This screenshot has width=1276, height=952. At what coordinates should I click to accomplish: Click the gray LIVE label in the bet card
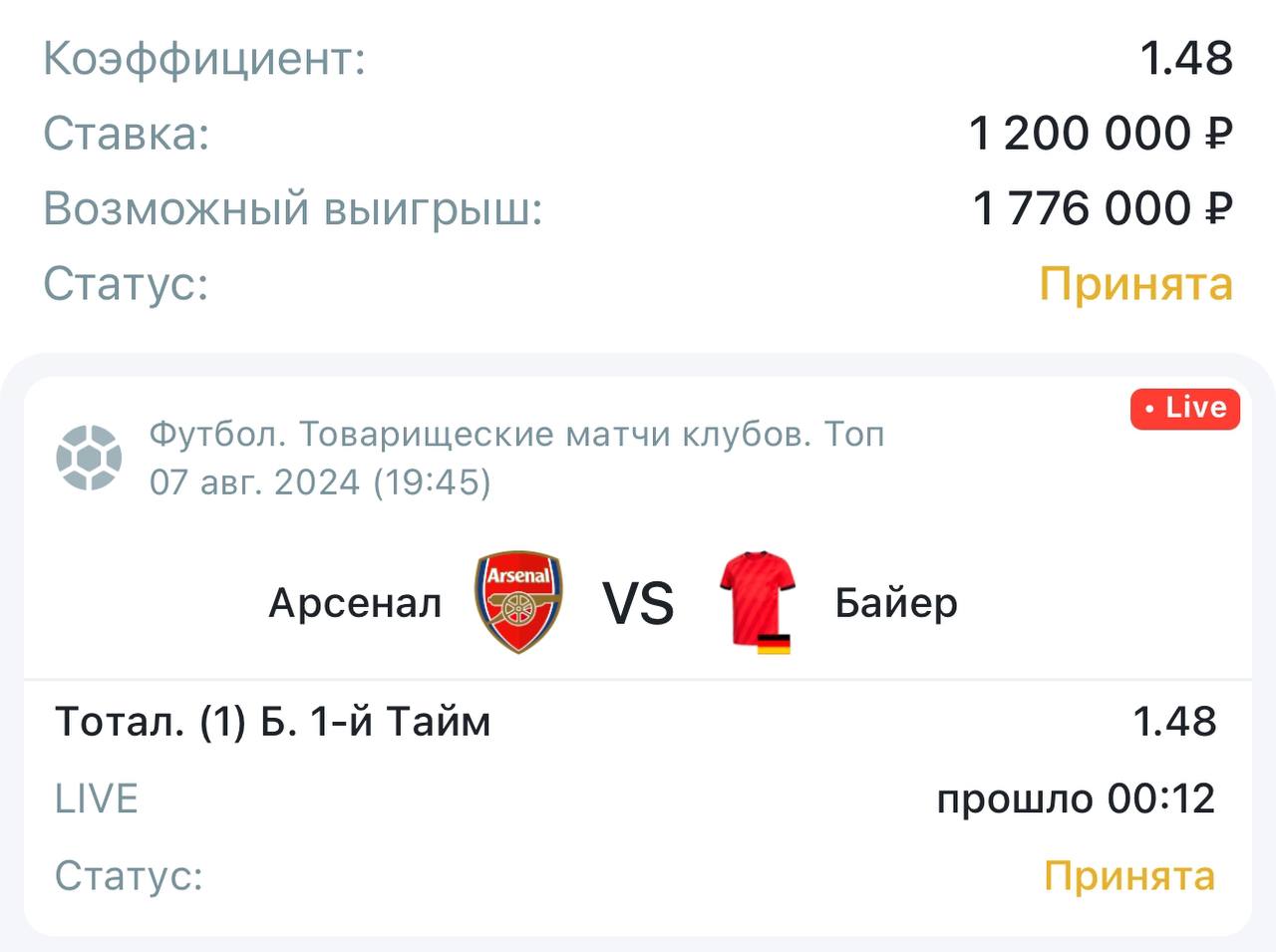[x=96, y=798]
